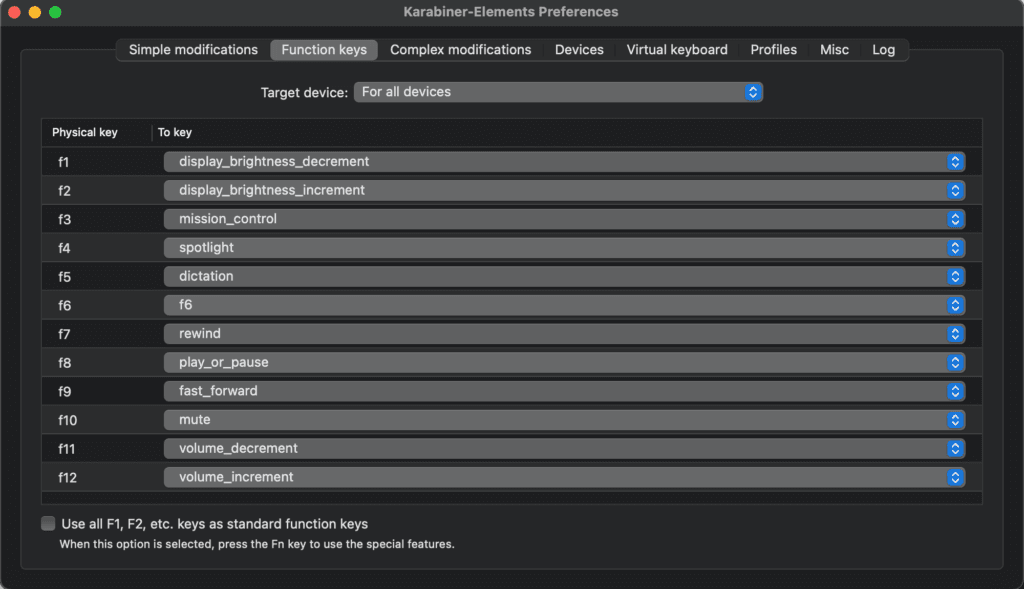Open the f8 play_or_pause dropdown
Image resolution: width=1024 pixels, height=589 pixels.
[x=564, y=362]
